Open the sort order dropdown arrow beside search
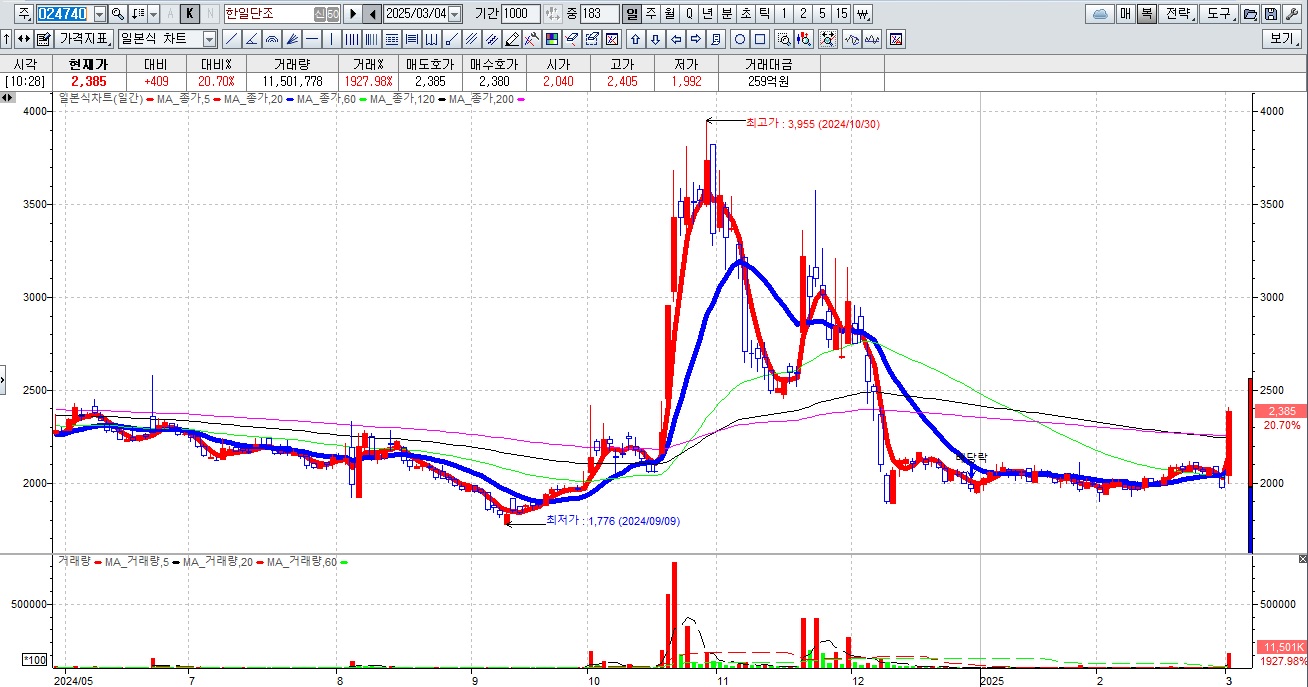Image resolution: width=1308 pixels, height=687 pixels. tap(153, 14)
